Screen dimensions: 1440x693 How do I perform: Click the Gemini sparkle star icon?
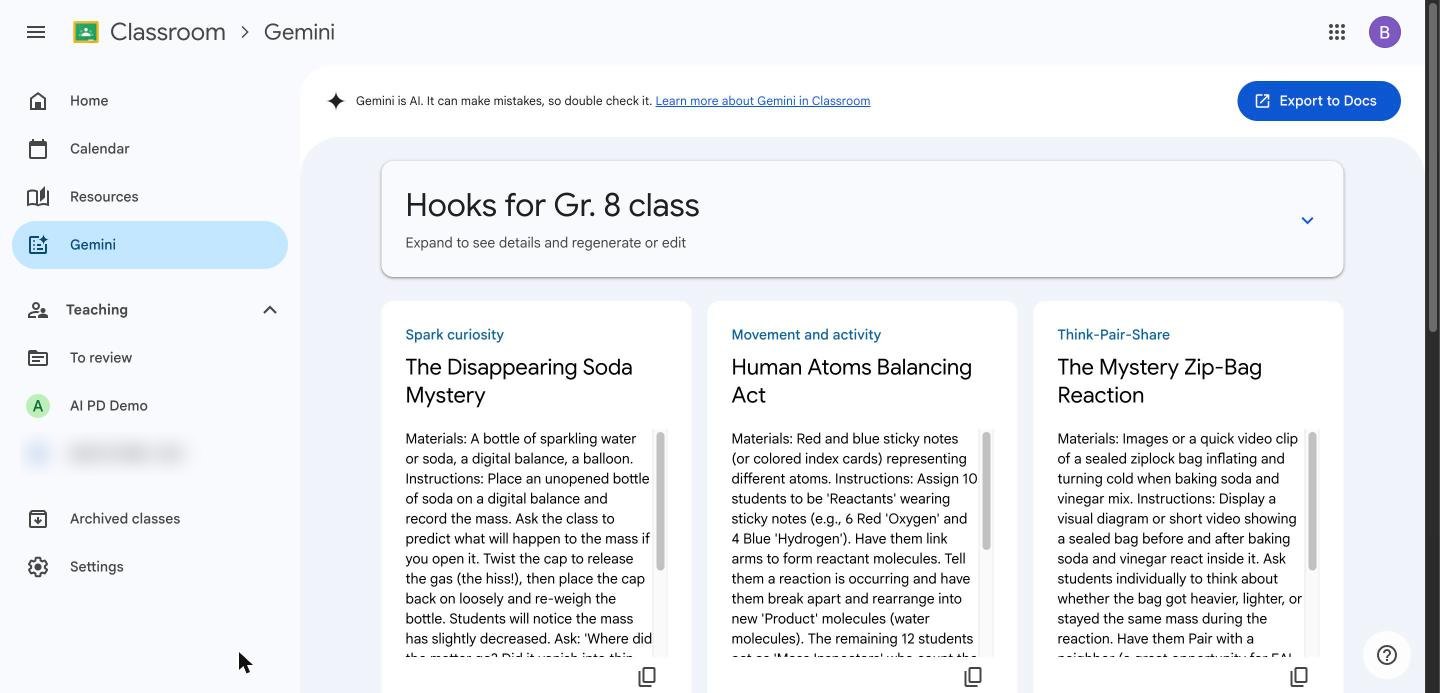tap(336, 101)
